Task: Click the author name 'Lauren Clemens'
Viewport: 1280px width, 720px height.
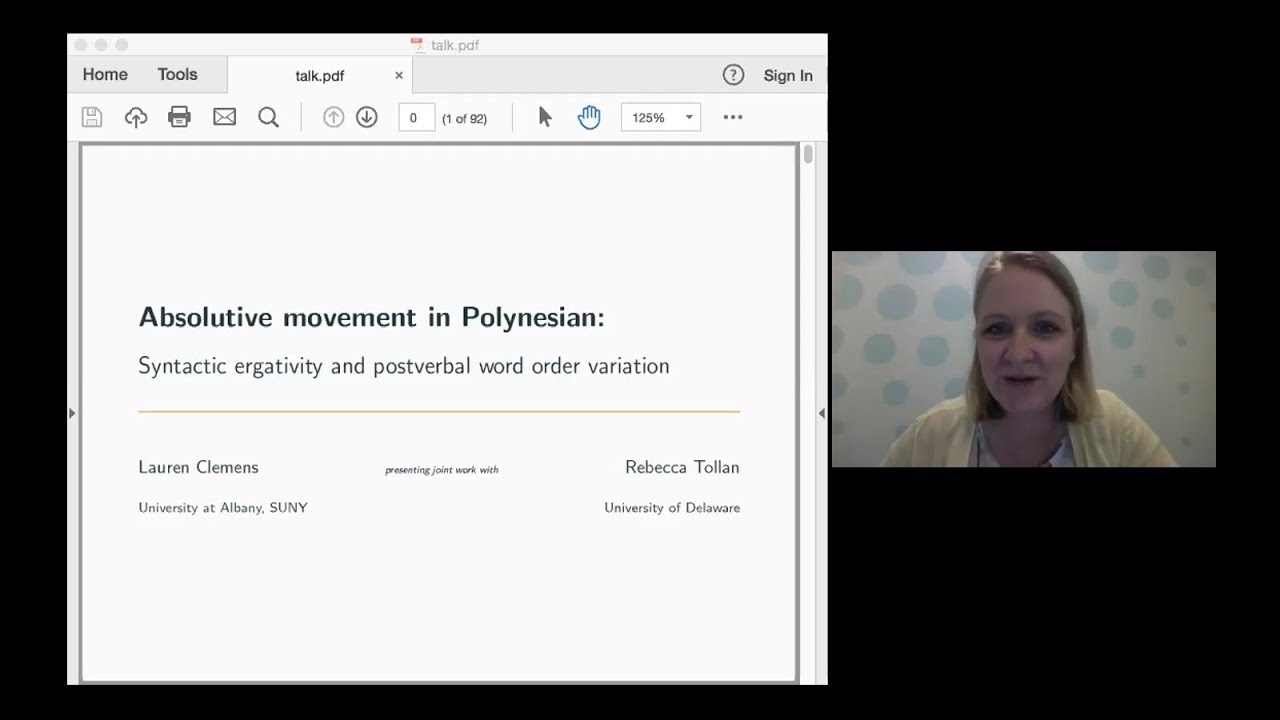Action: click(x=198, y=467)
